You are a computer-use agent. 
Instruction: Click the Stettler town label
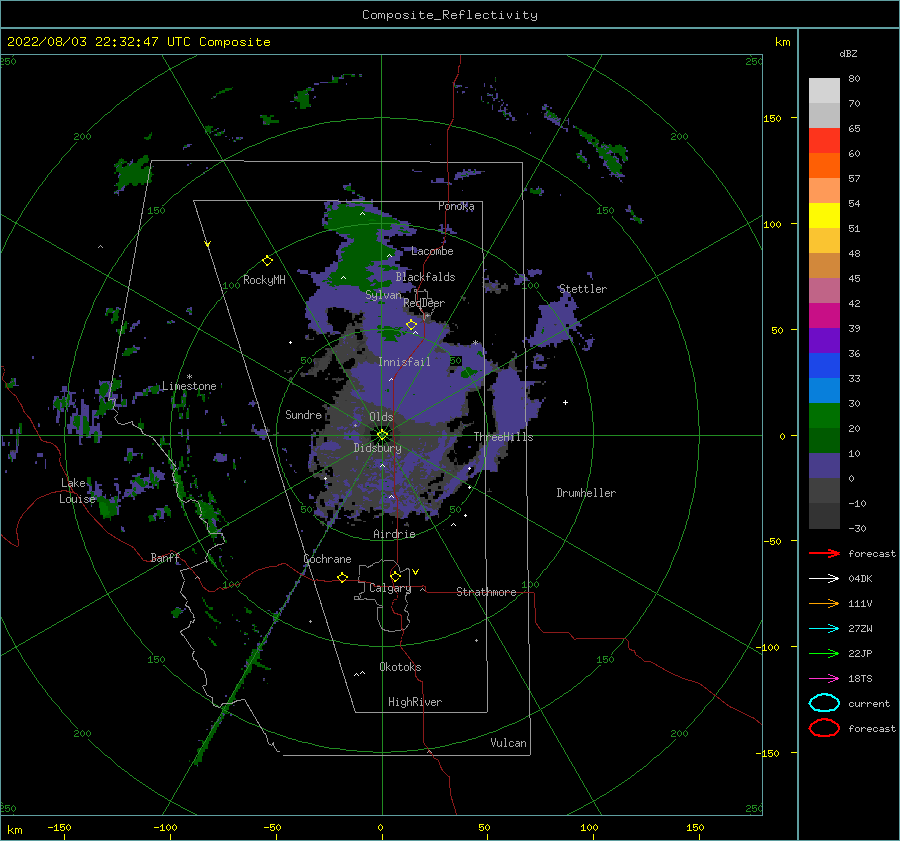583,289
